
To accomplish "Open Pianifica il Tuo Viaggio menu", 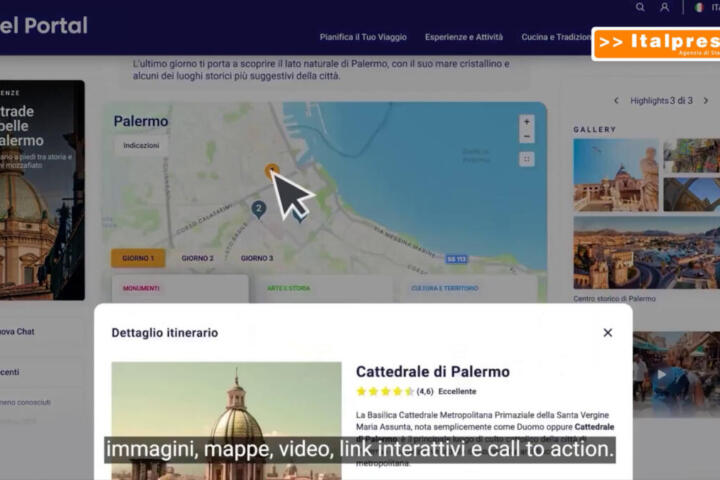I will [363, 37].
